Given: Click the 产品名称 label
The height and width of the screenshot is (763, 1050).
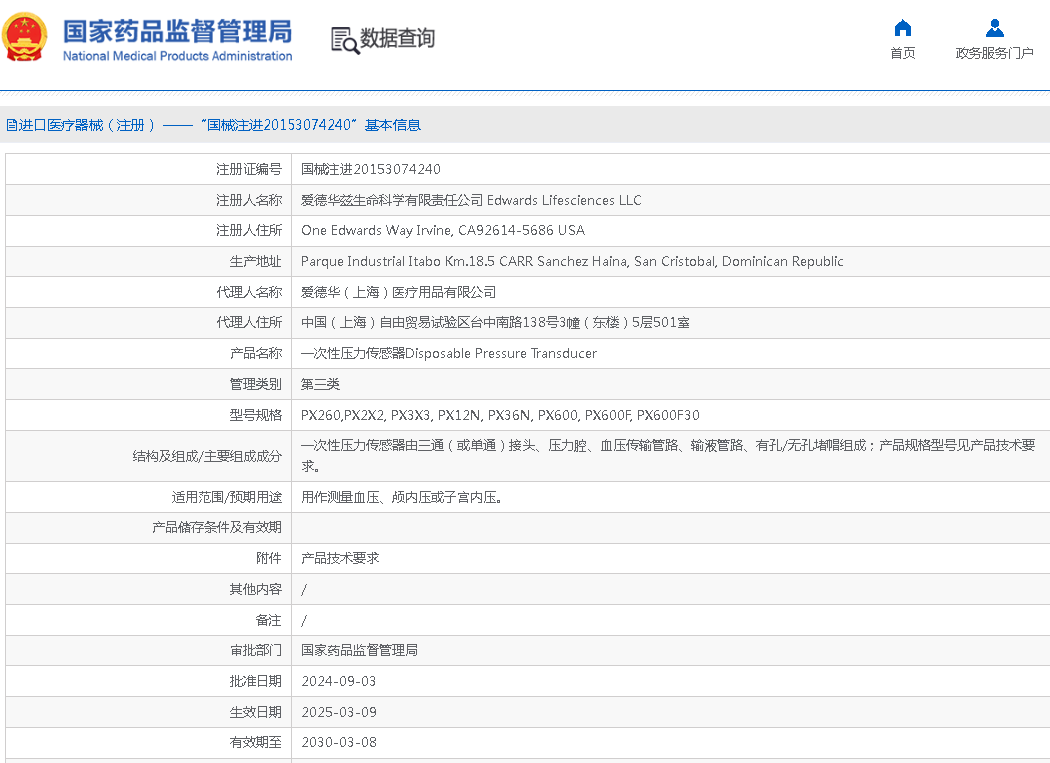Looking at the screenshot, I should tap(256, 353).
